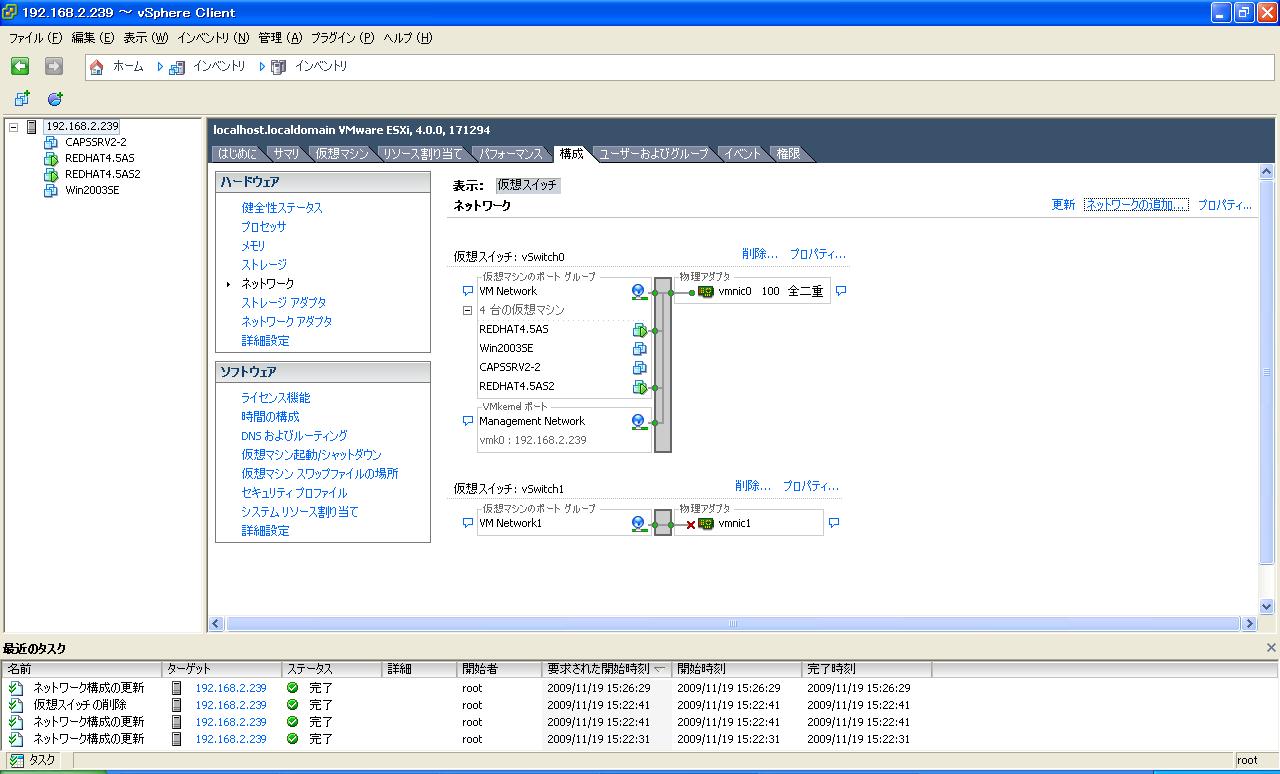This screenshot has width=1280, height=774.
Task: Click the Win2003SE VM icon in vSwitch0 diagram
Action: tap(640, 349)
